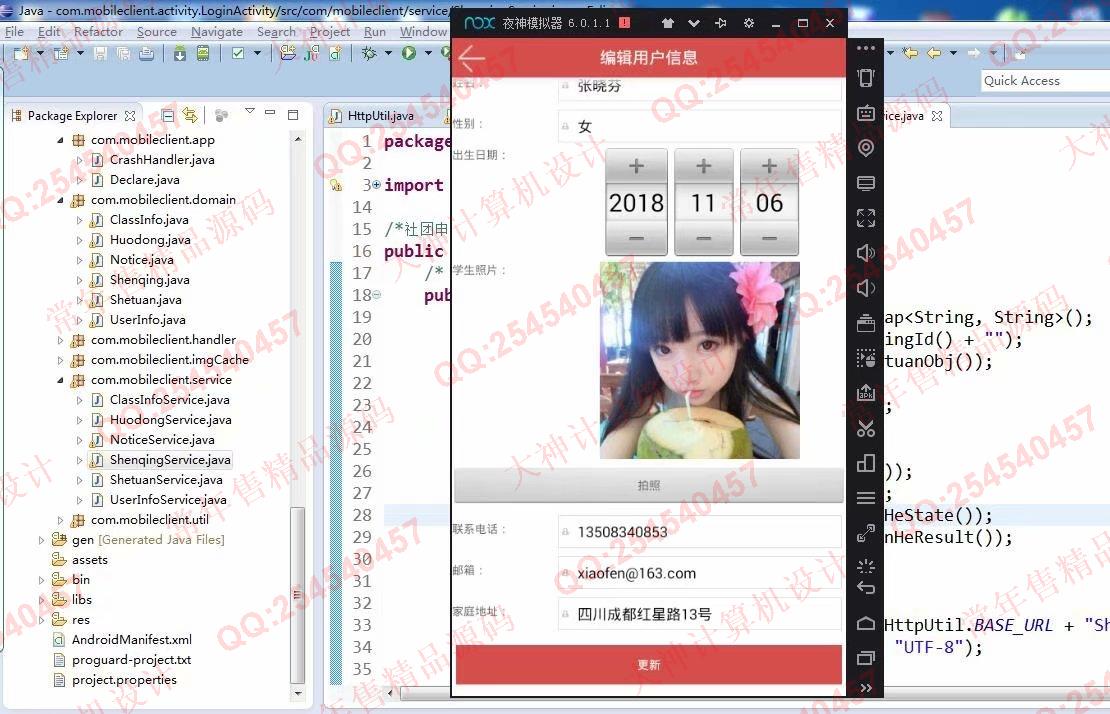Tap the 拍照 take photo button

click(x=648, y=485)
